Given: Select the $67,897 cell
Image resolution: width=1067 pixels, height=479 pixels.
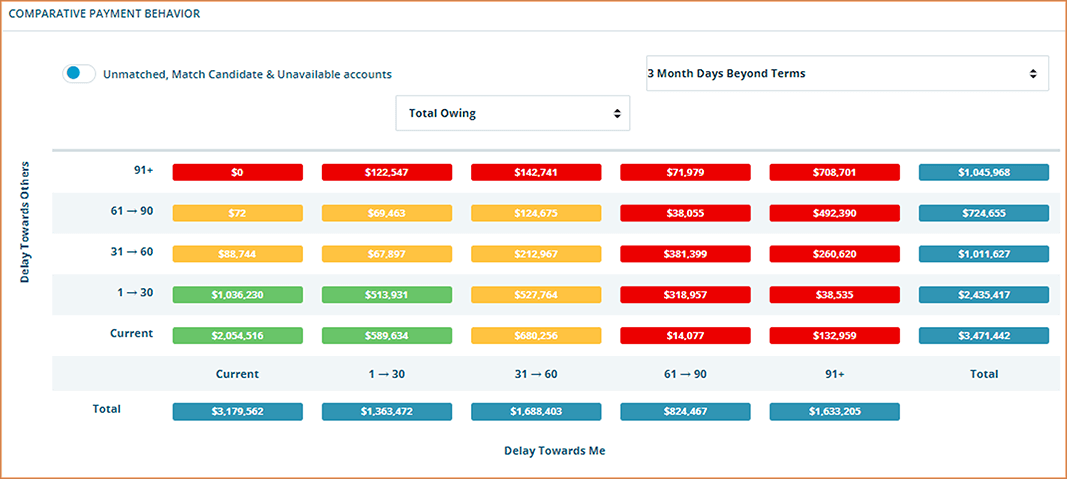Looking at the screenshot, I should pos(387,254).
